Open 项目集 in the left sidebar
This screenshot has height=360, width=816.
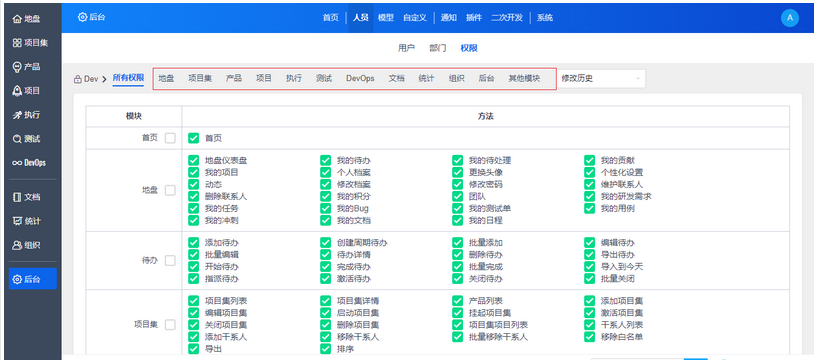30,43
